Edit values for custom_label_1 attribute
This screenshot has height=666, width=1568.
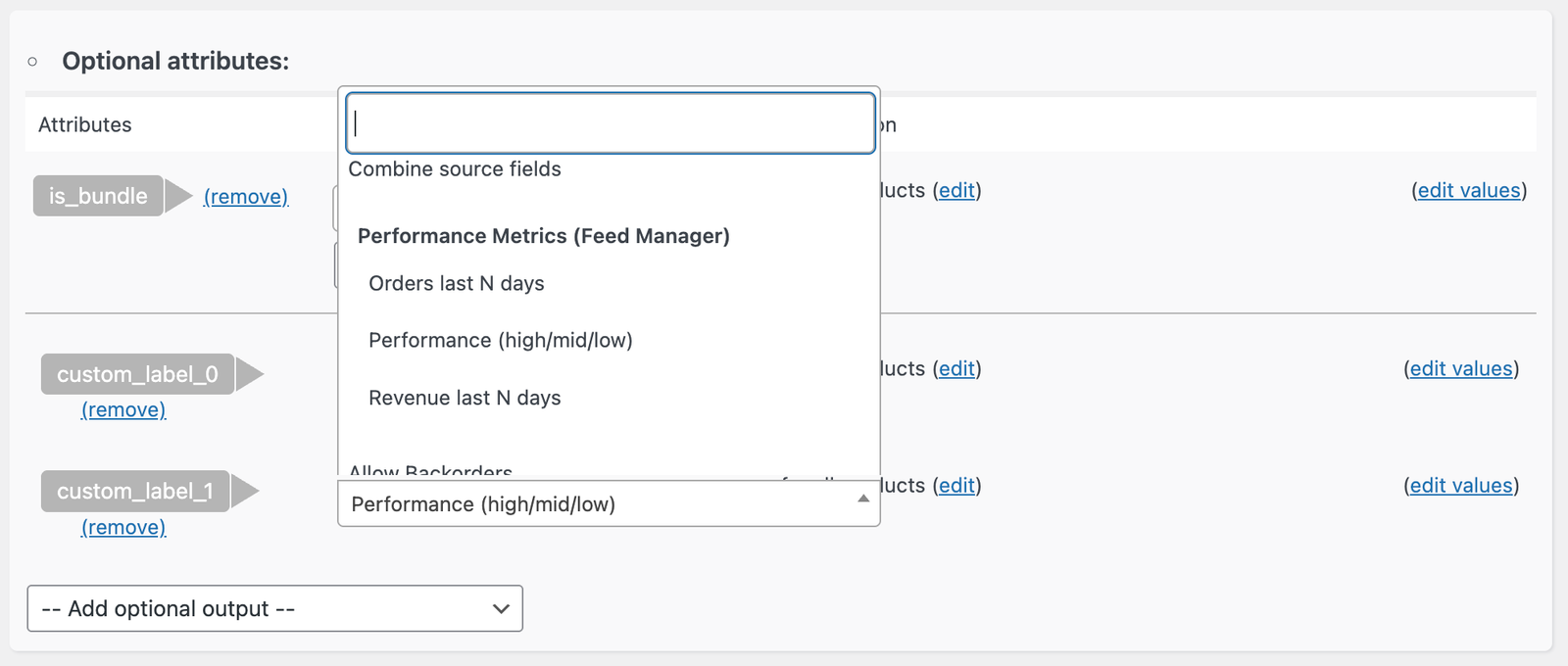click(1461, 485)
